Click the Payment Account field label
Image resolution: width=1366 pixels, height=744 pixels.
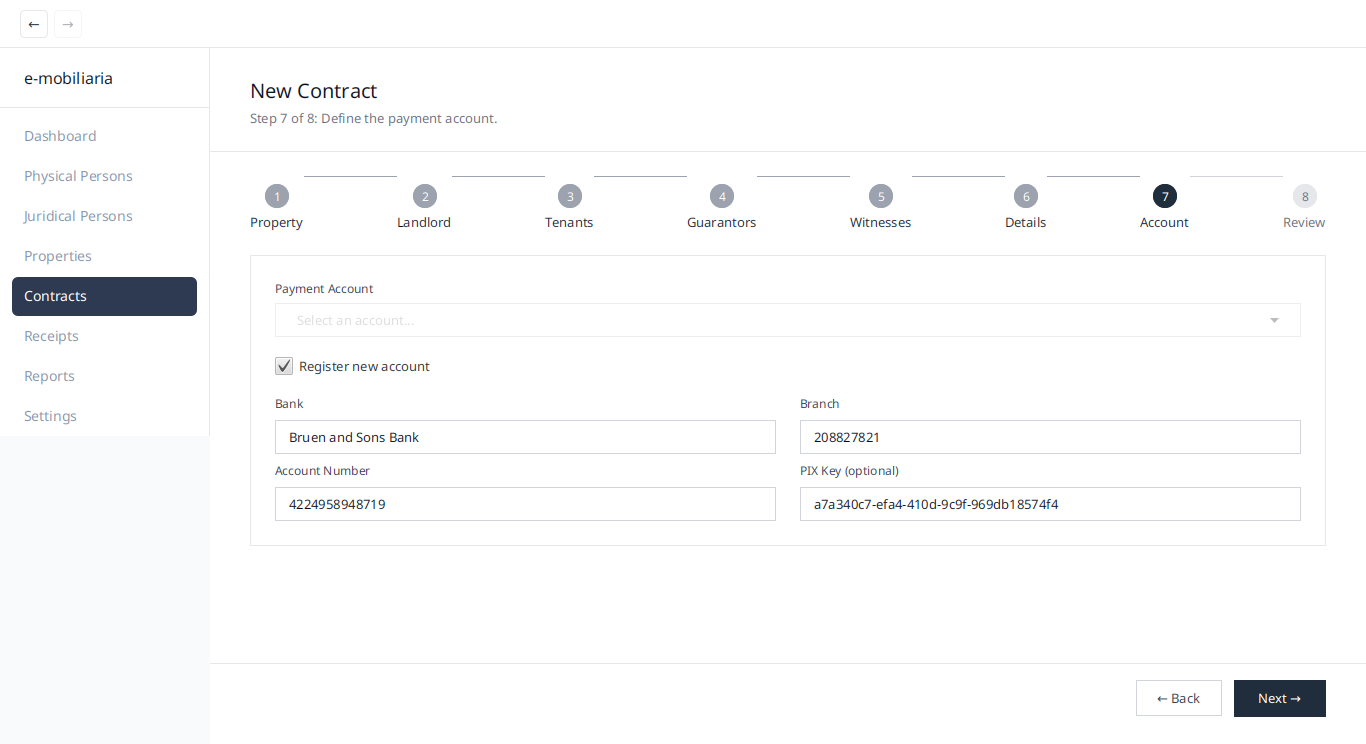[324, 288]
